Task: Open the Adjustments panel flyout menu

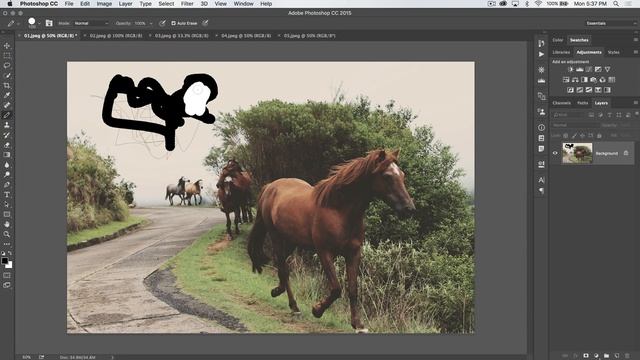Action: pyautogui.click(x=636, y=52)
